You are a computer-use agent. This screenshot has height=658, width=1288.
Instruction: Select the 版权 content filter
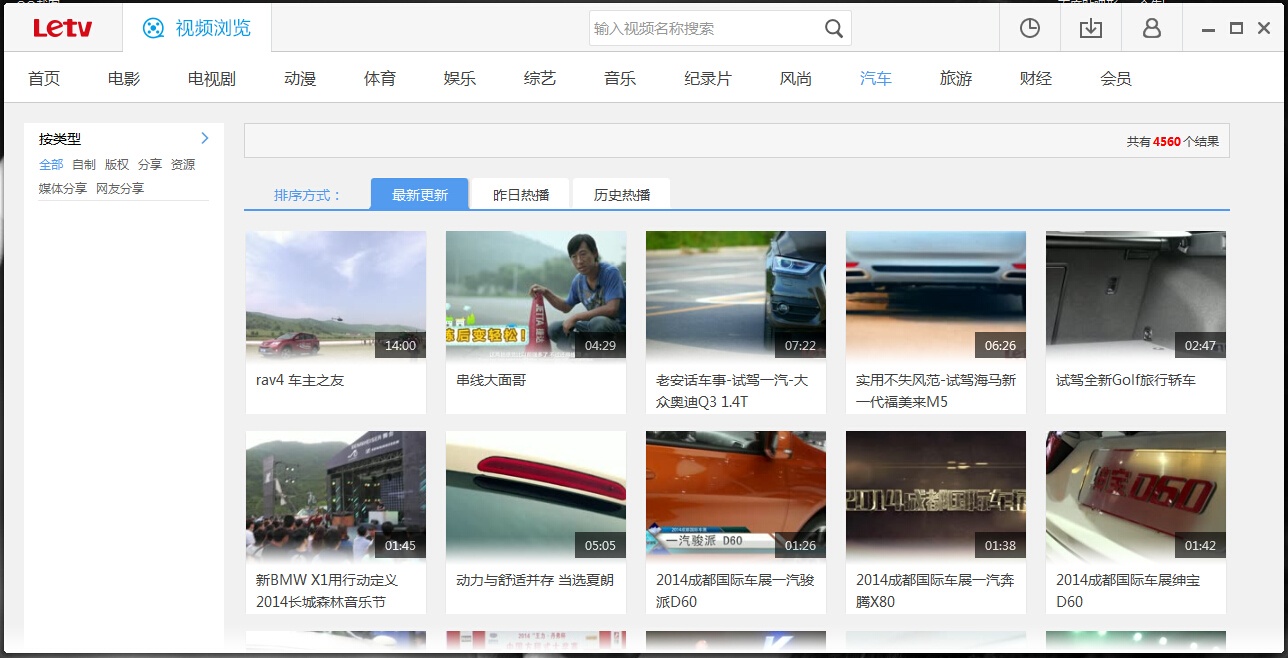(116, 164)
